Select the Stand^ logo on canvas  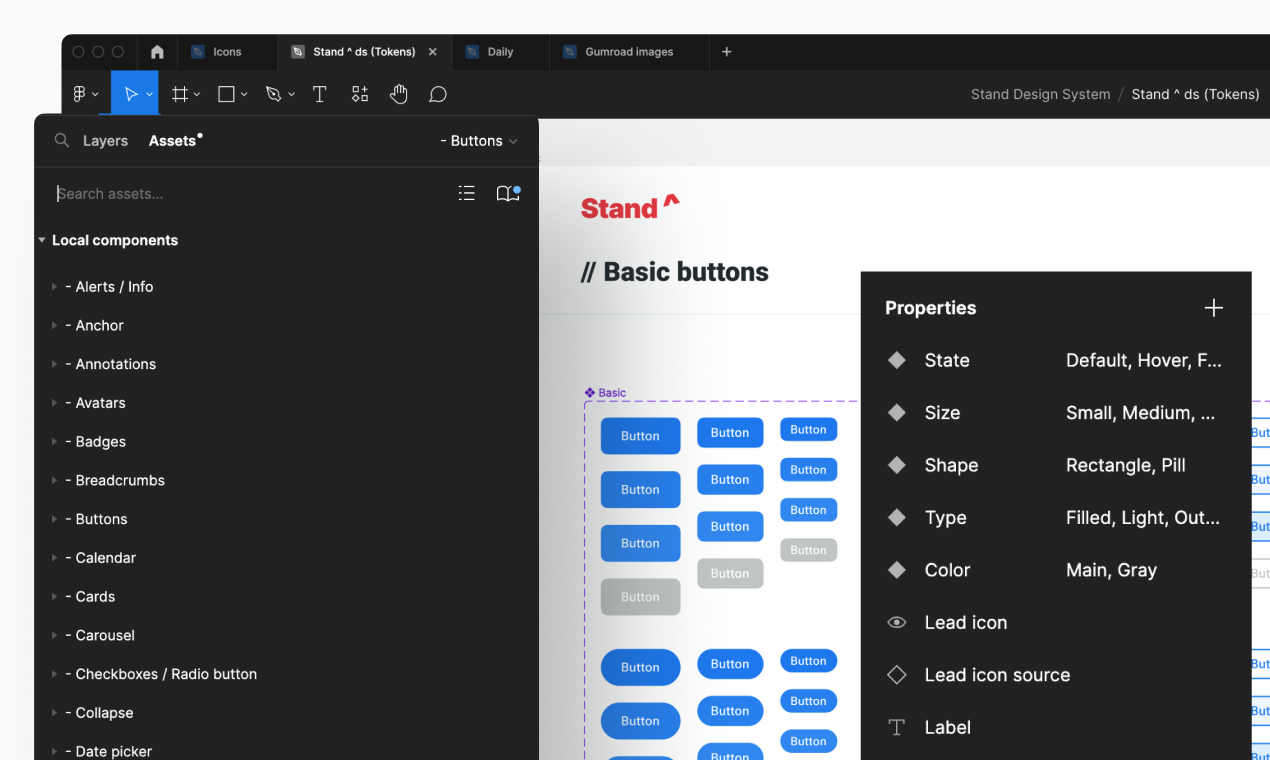pyautogui.click(x=630, y=207)
